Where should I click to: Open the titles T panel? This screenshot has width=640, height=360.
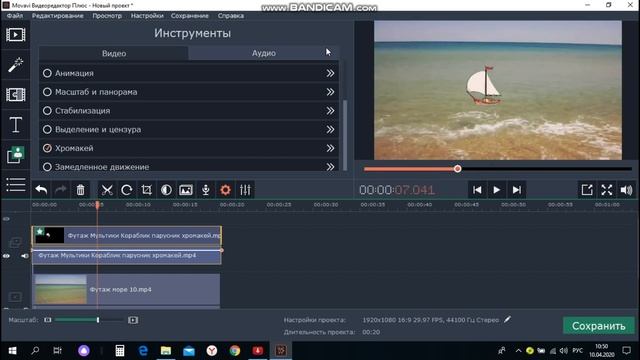point(16,125)
